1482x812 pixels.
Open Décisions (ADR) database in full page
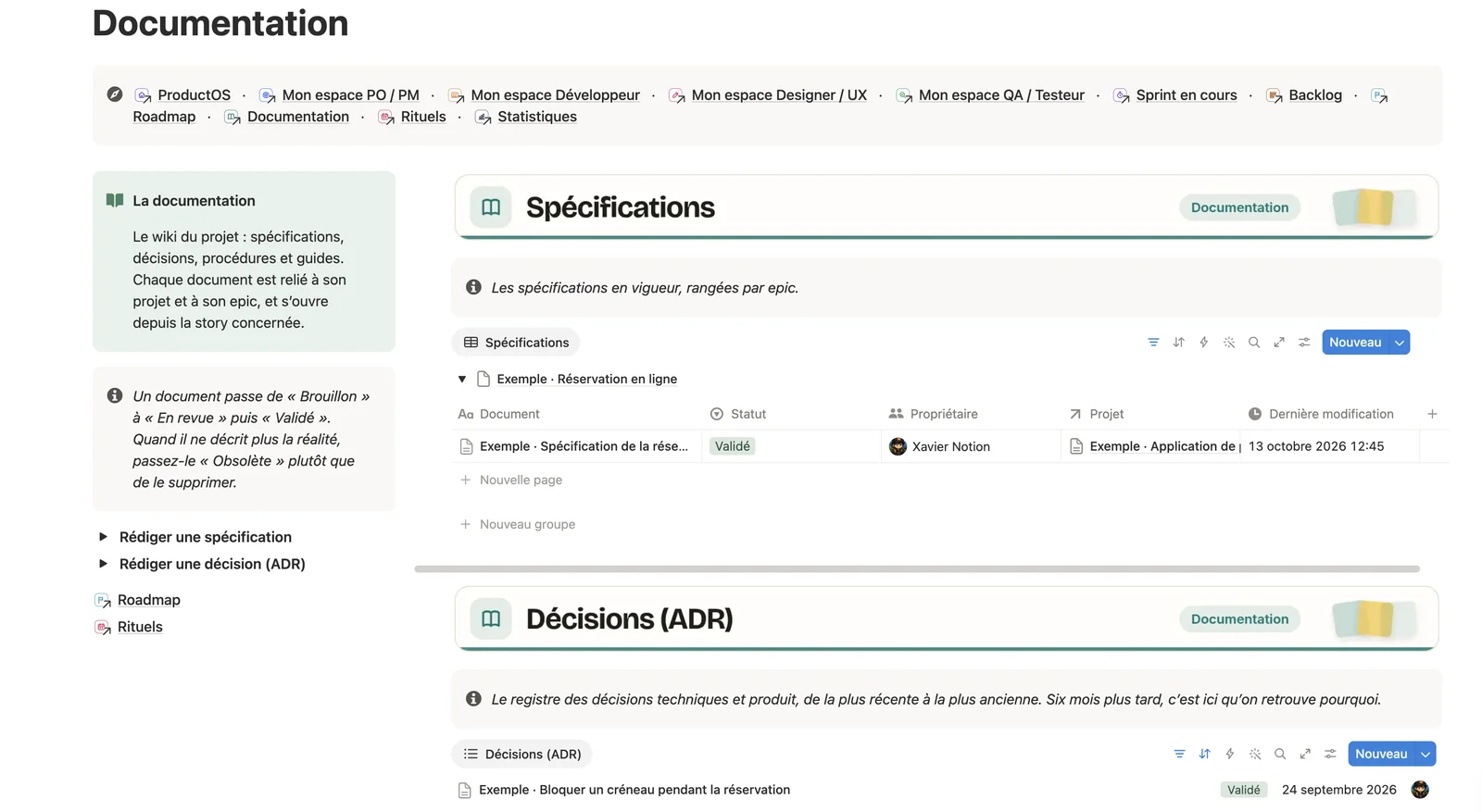pyautogui.click(x=1305, y=754)
